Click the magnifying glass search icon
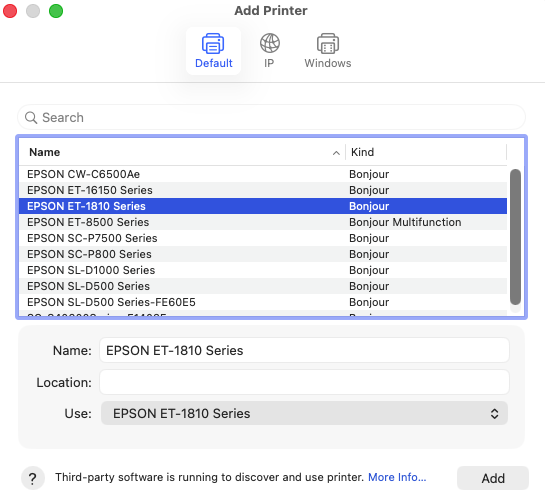The height and width of the screenshot is (499, 545). coord(31,117)
